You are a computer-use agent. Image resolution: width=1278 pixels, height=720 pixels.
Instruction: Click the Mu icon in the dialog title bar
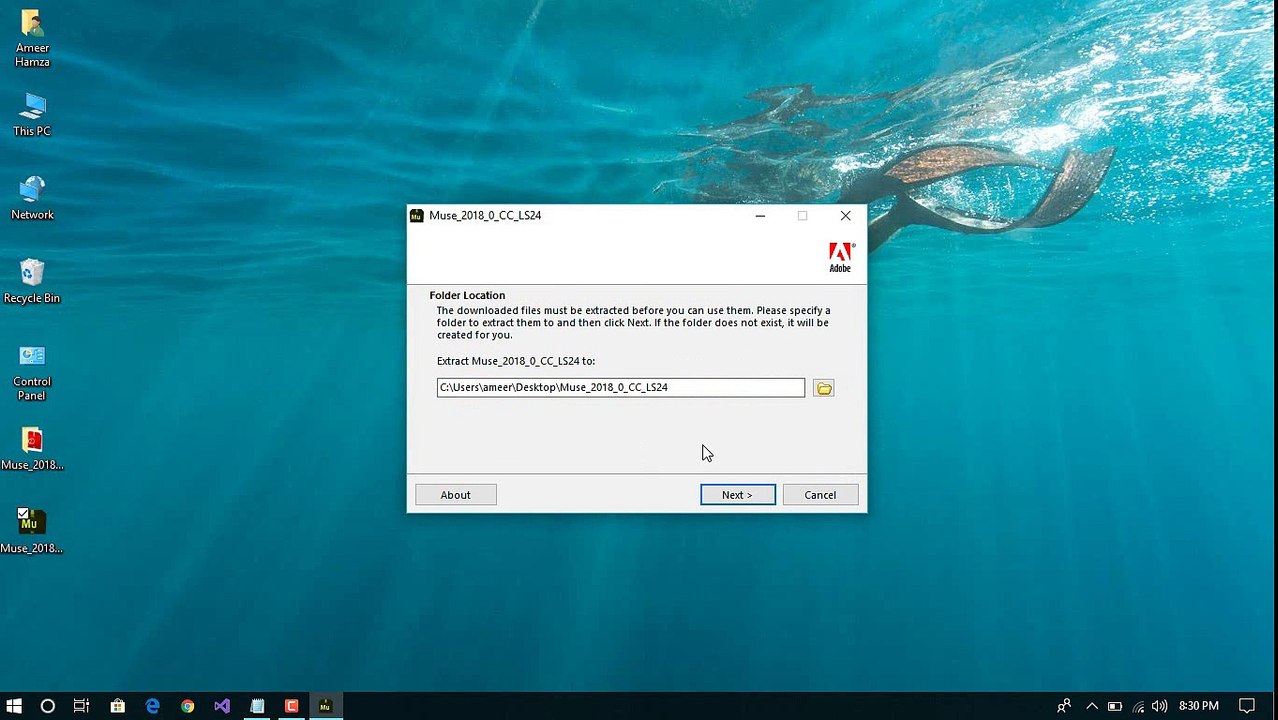click(417, 215)
